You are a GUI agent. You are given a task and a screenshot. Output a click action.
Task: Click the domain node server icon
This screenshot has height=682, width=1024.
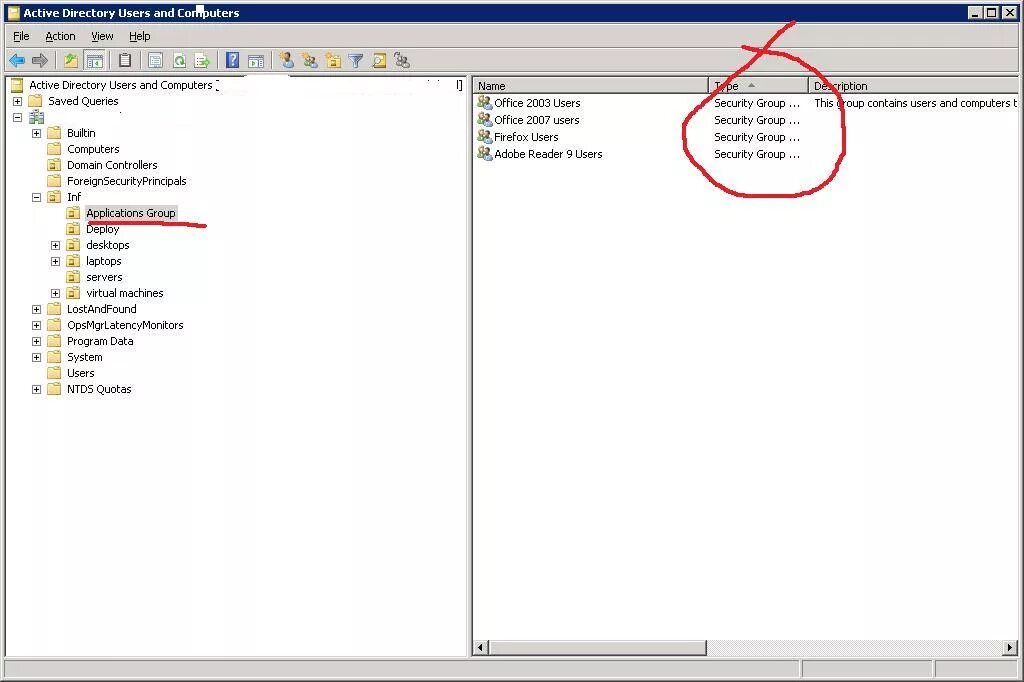37,117
